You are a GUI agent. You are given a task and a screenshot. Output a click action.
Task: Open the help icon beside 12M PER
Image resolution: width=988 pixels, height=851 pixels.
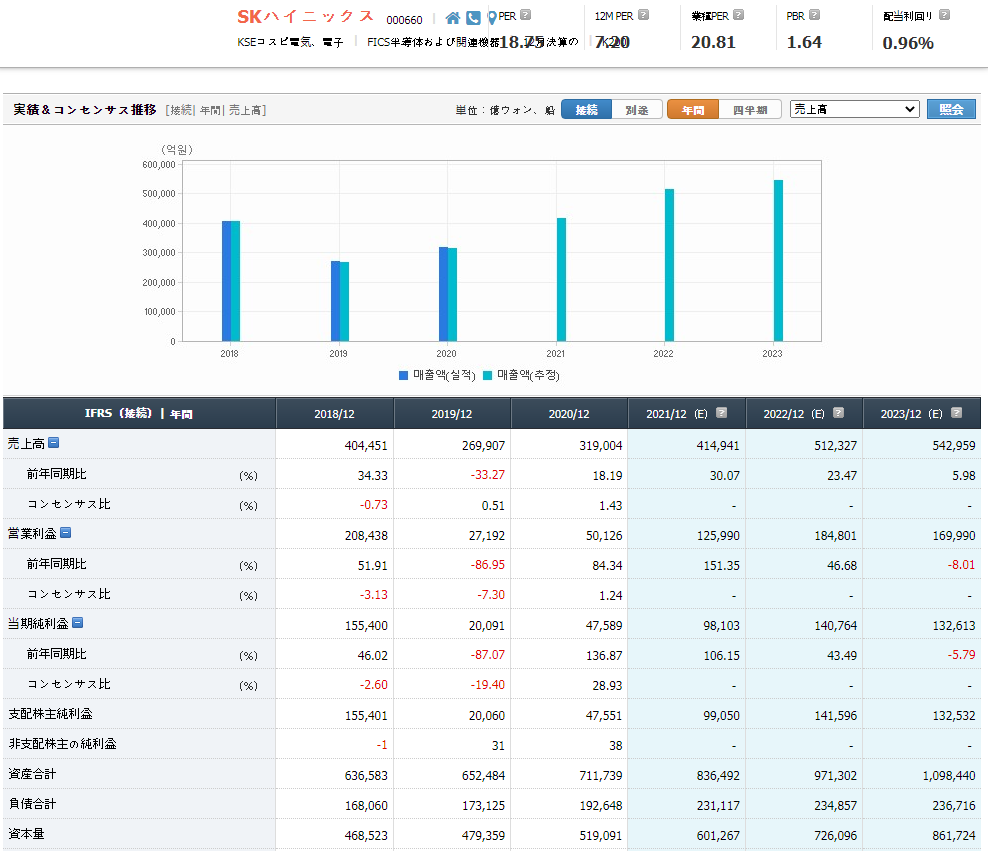pyautogui.click(x=643, y=15)
